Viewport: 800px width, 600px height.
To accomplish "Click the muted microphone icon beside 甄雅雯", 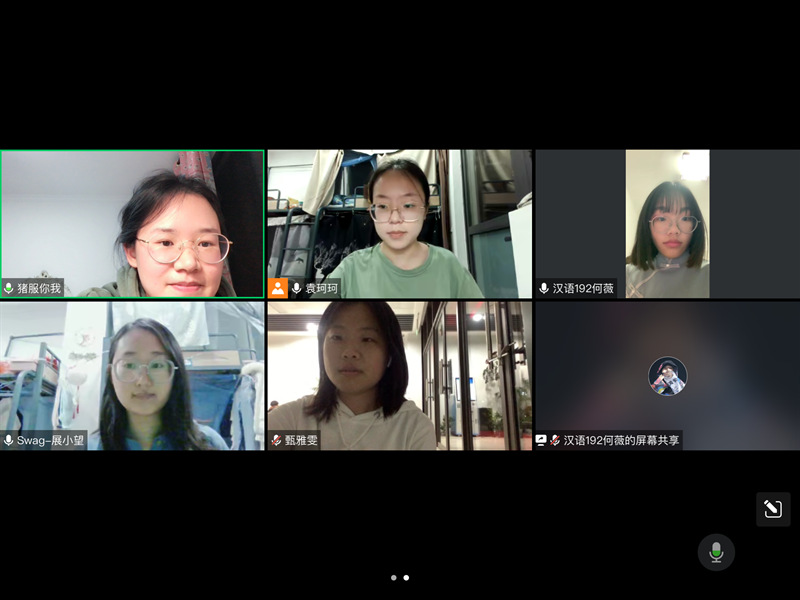I will 276,440.
